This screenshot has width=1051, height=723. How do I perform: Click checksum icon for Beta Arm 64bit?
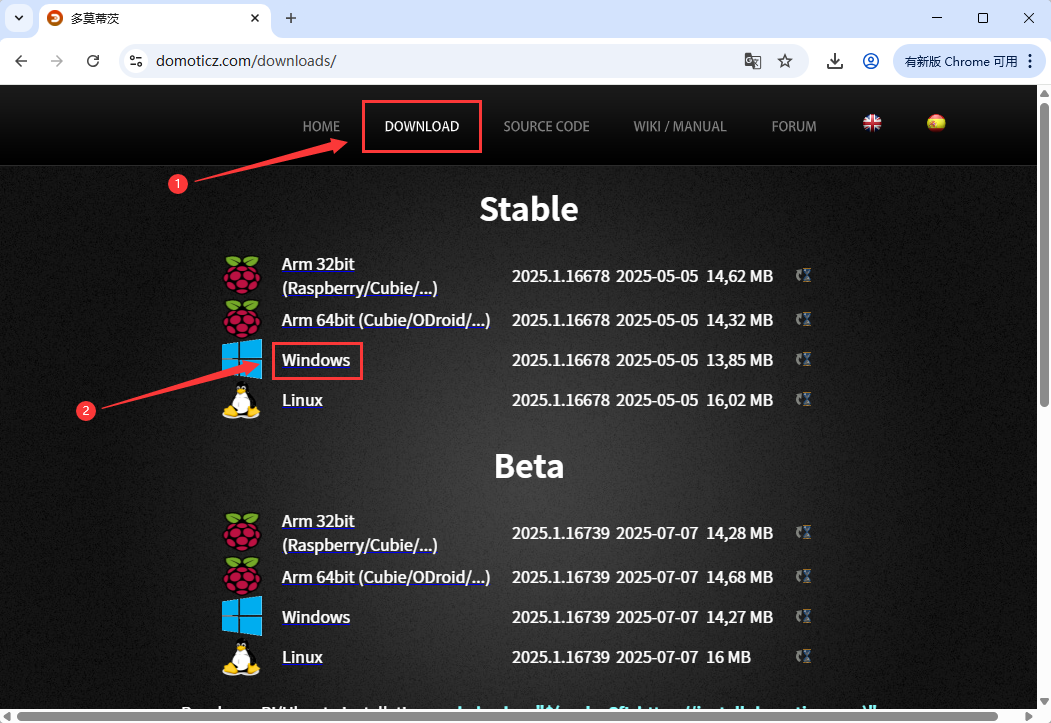coord(803,576)
